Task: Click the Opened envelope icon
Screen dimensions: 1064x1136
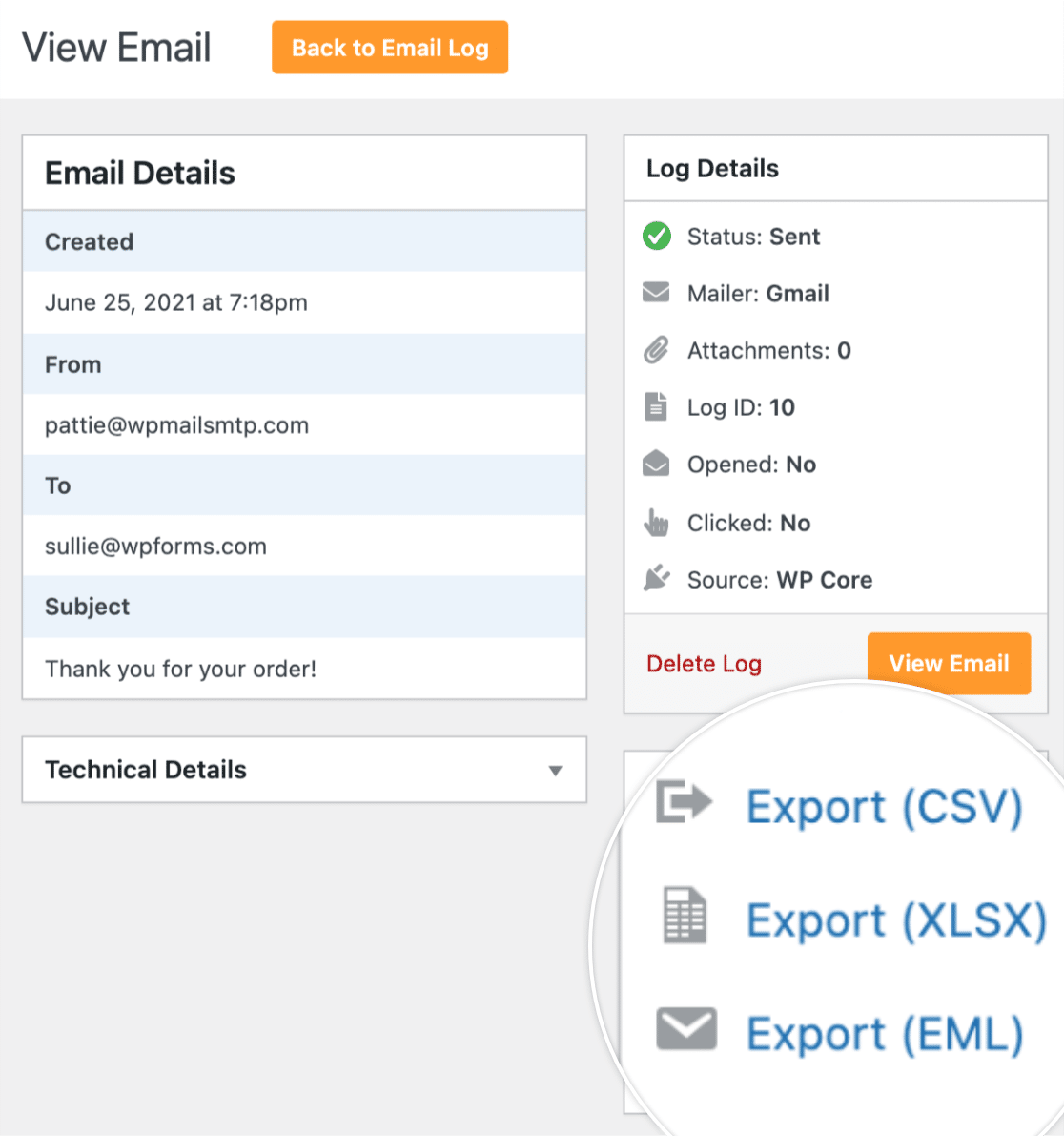Action: 656,463
